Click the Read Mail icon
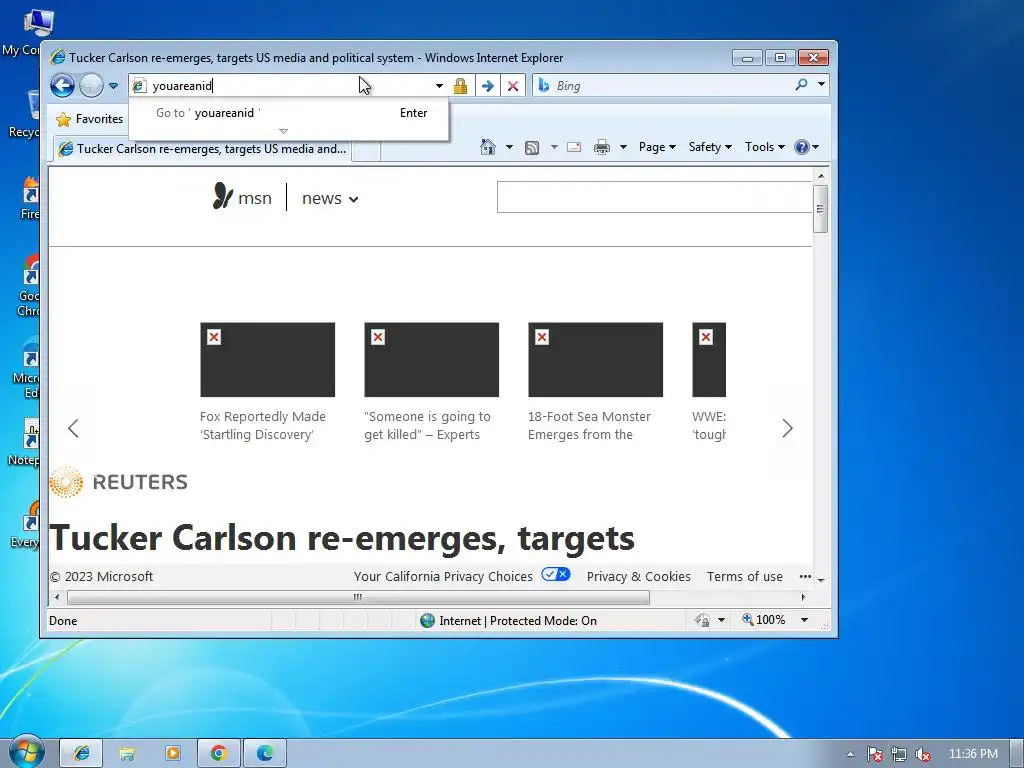Screen dimensions: 1024x768 pyautogui.click(x=574, y=147)
